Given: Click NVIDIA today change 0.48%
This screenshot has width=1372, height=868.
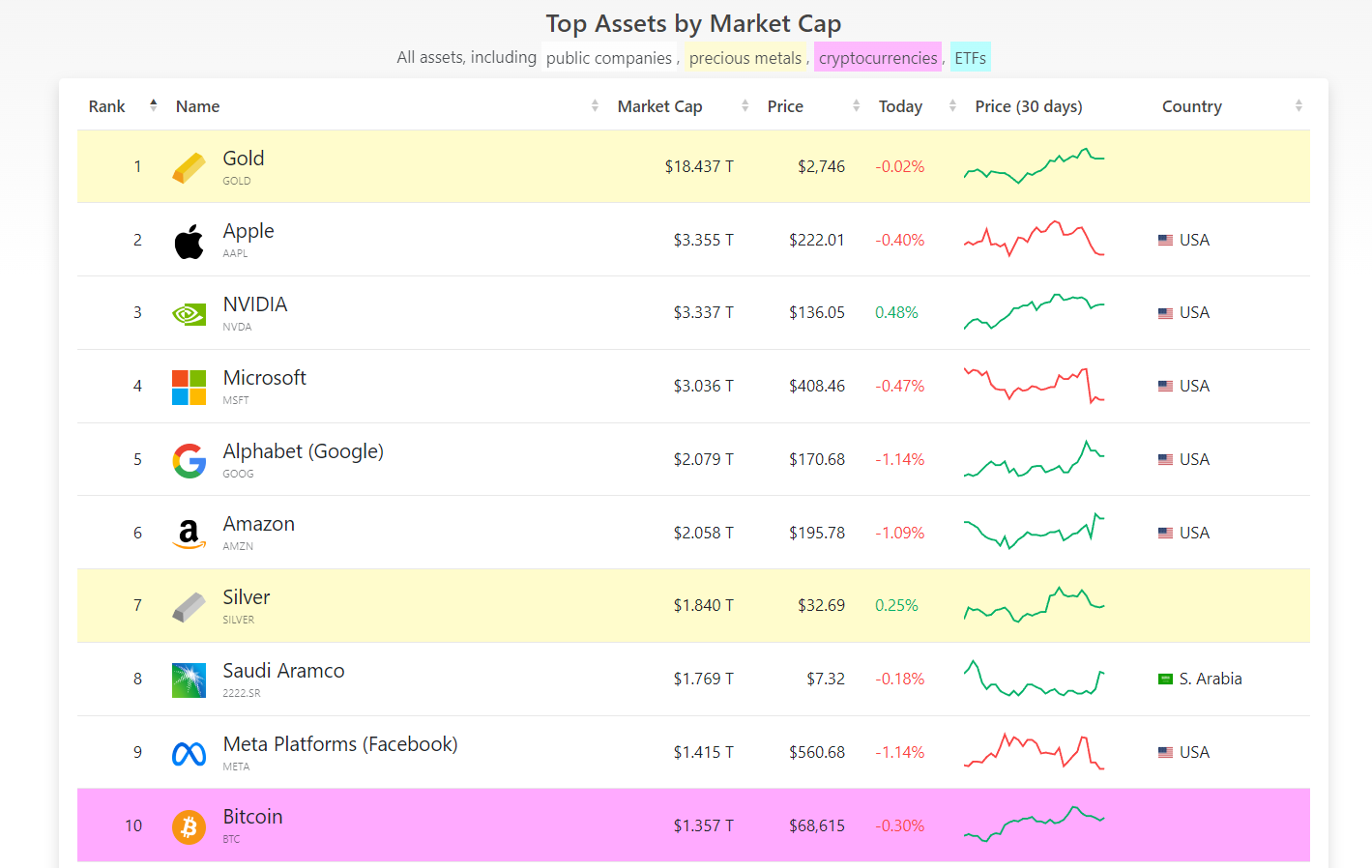Looking at the screenshot, I should 896,312.
